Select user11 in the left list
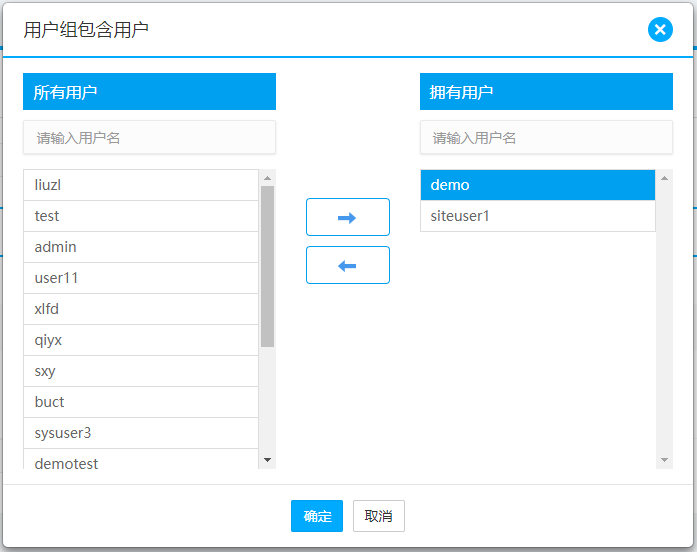 coord(141,278)
